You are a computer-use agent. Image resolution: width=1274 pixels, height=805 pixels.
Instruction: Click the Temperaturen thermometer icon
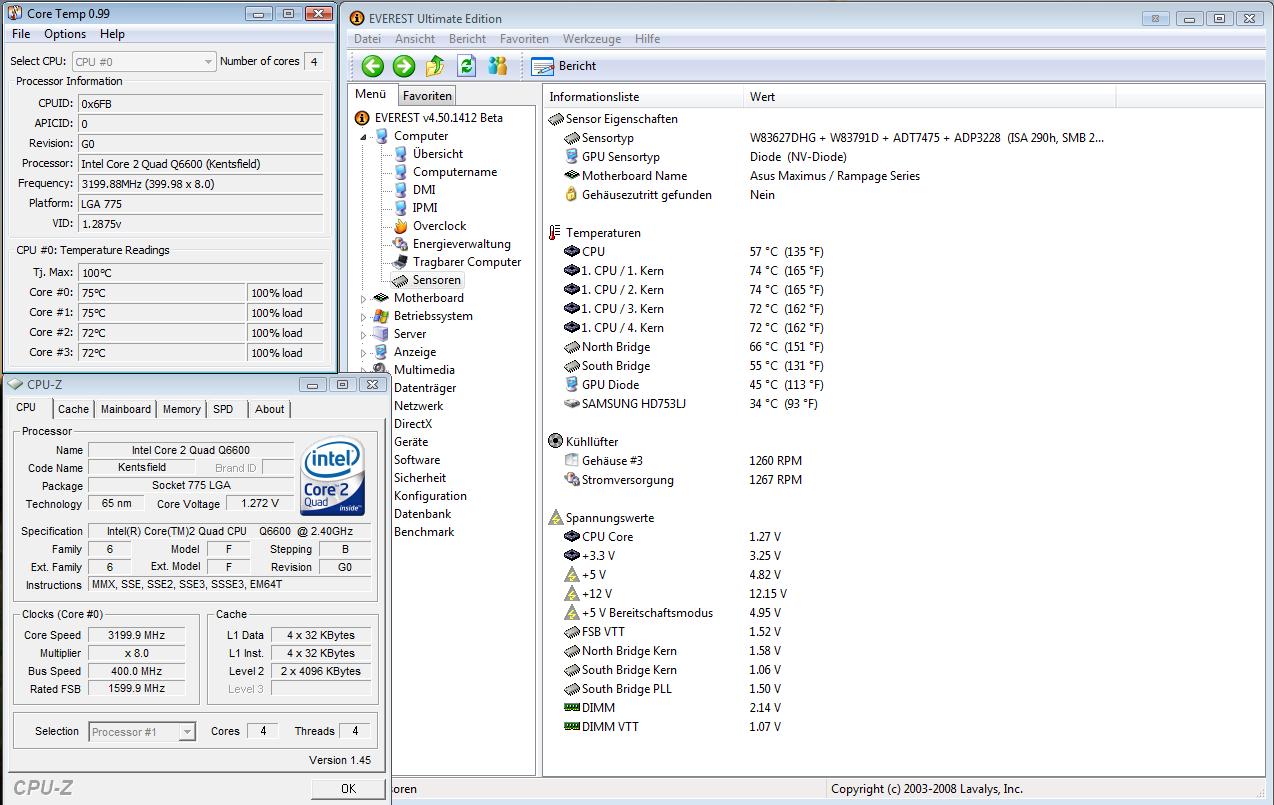coord(555,233)
